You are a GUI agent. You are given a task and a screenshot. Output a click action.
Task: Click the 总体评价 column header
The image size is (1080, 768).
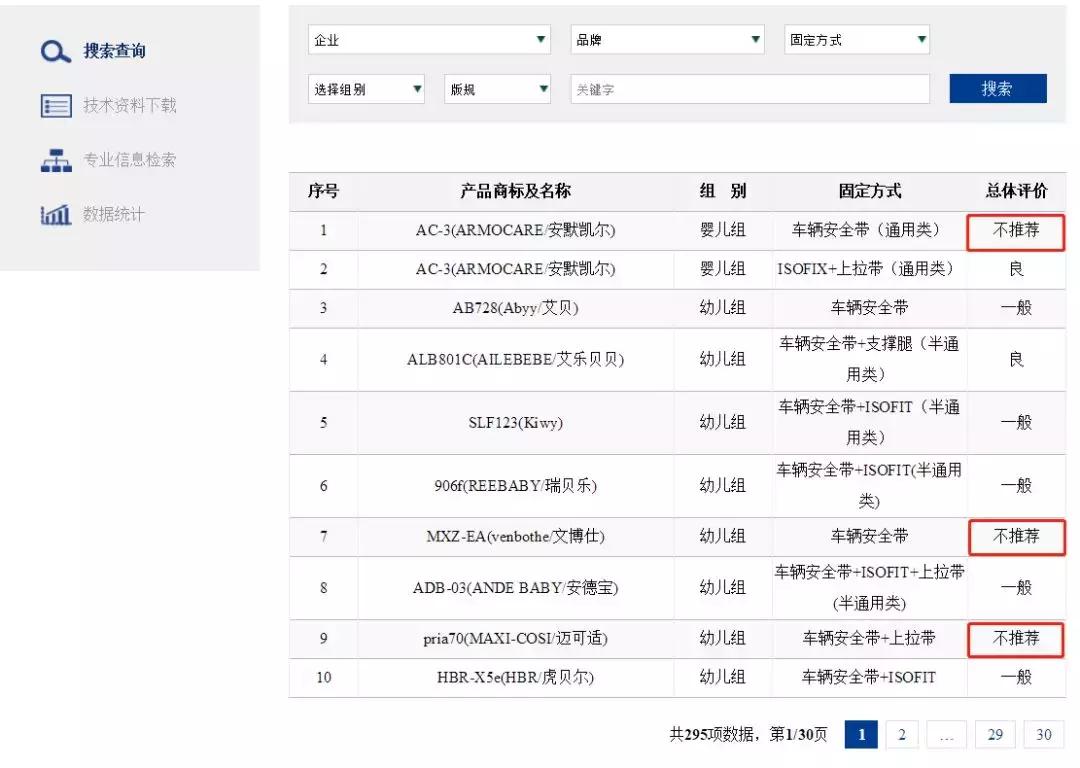click(x=1015, y=191)
